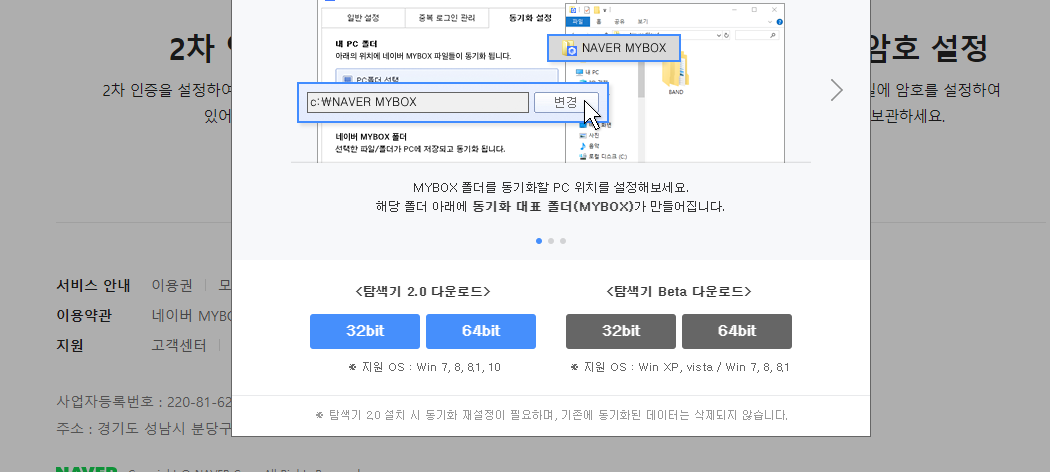The width and height of the screenshot is (1050, 472).
Task: Click the <탐색기 Beta 다운로드> heading
Action: [x=678, y=292]
